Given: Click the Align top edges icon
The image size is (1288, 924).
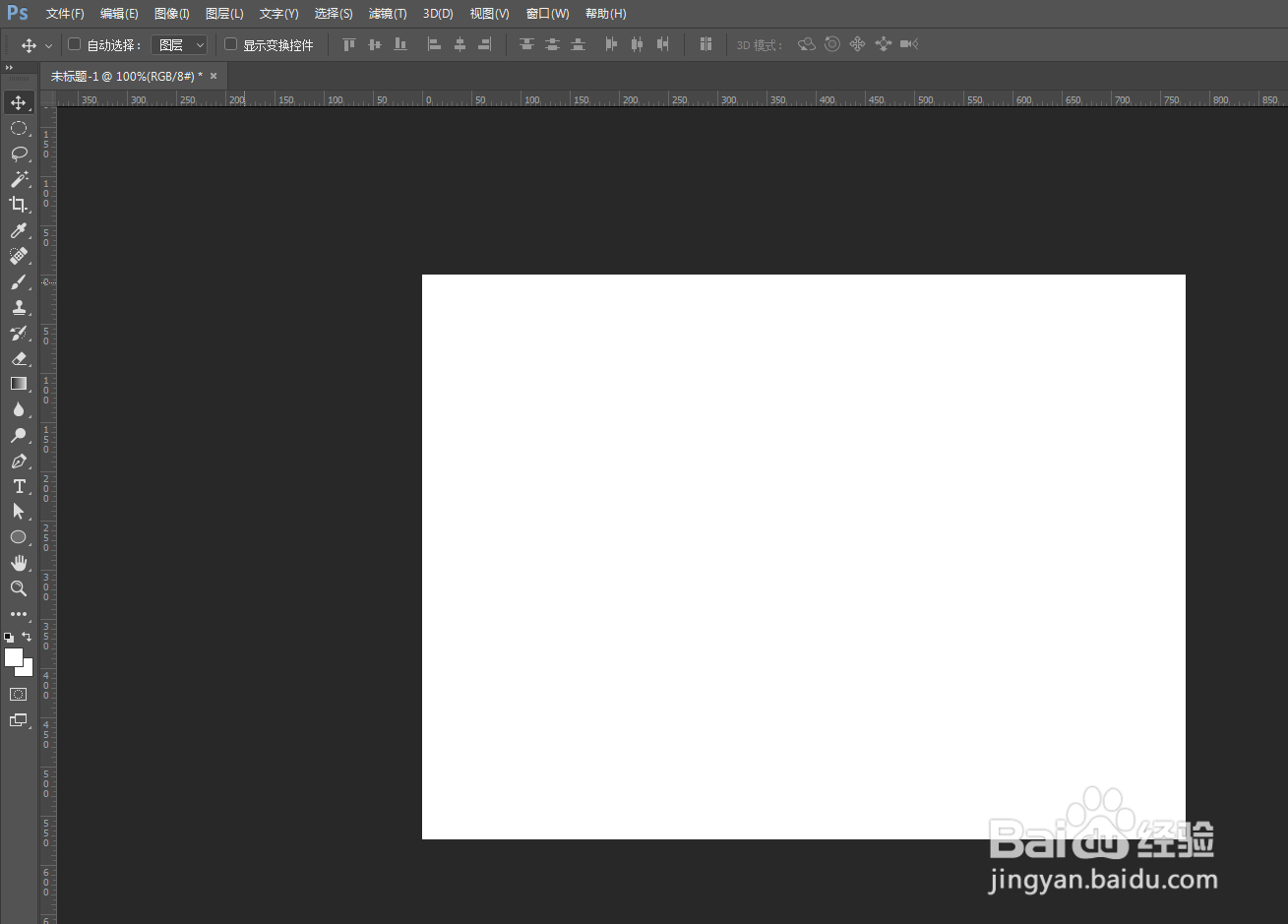Looking at the screenshot, I should coord(348,44).
